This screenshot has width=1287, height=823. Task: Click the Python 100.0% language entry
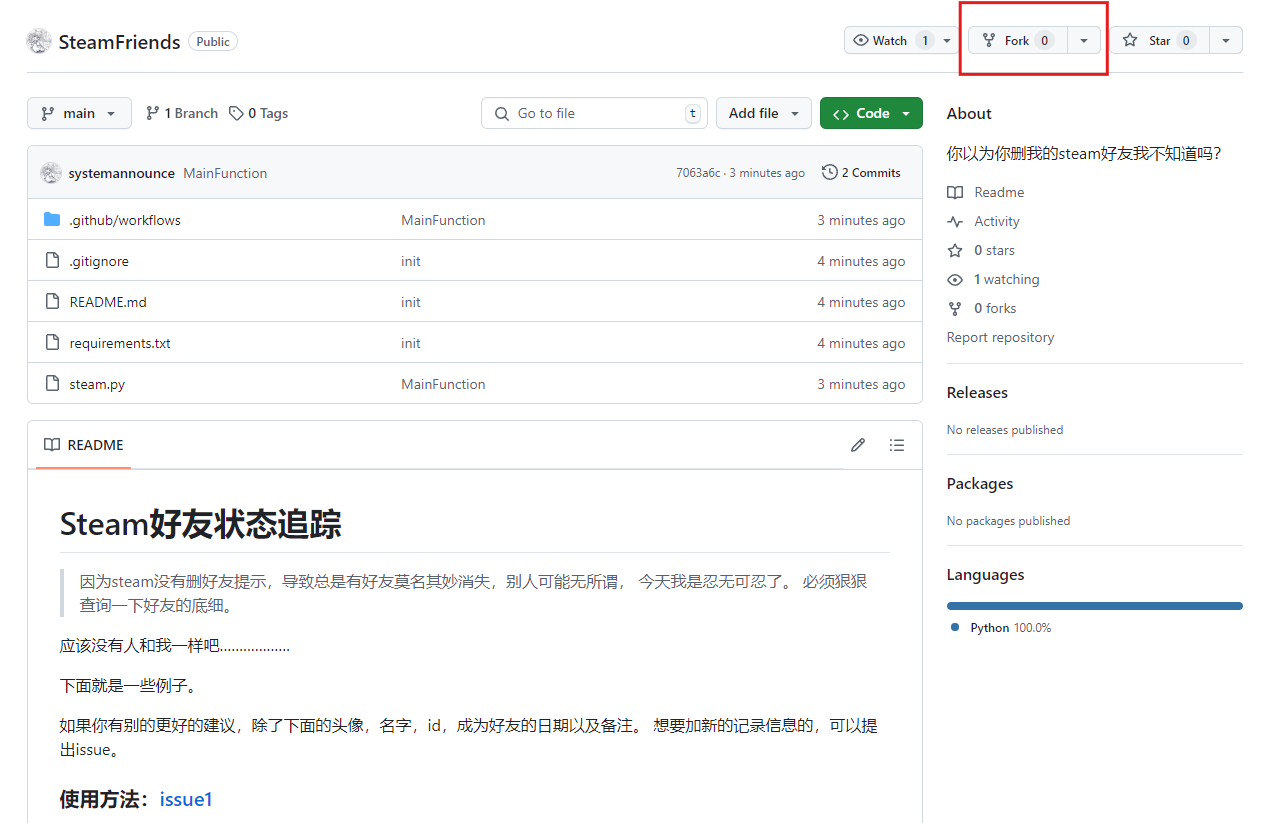coord(1001,628)
